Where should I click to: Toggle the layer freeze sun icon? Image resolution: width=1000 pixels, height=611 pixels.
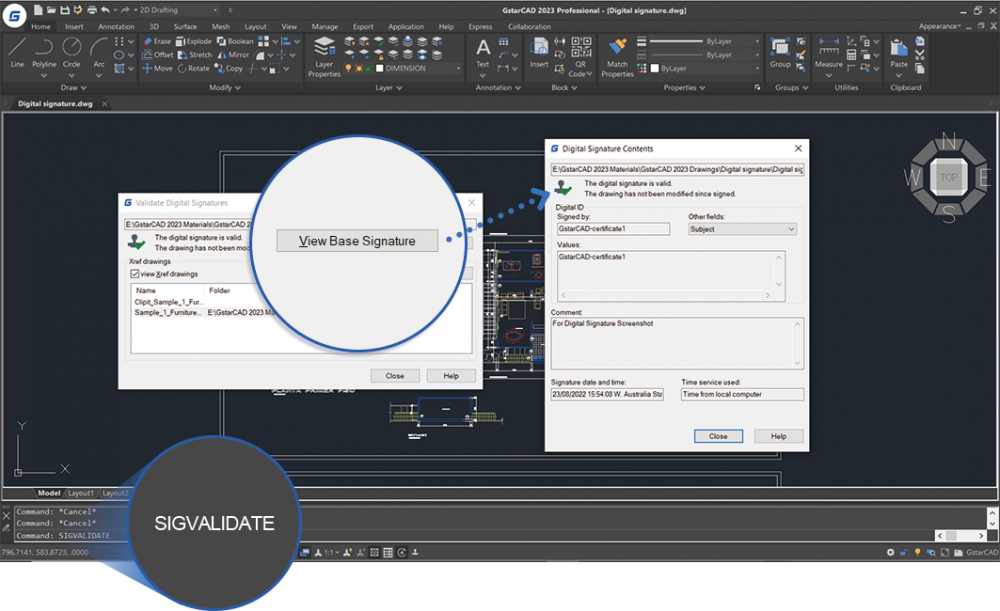[x=358, y=68]
